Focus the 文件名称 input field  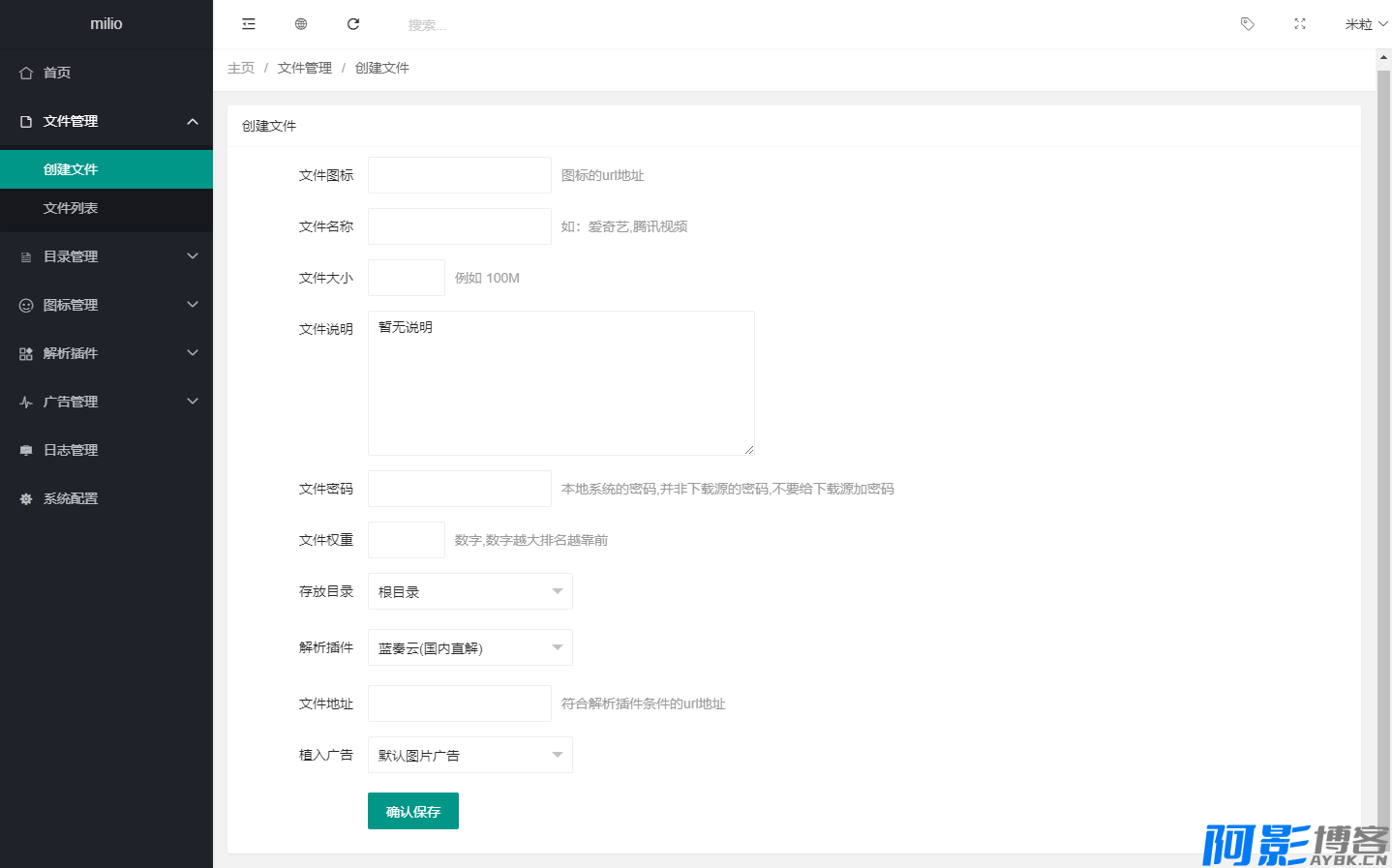(460, 226)
